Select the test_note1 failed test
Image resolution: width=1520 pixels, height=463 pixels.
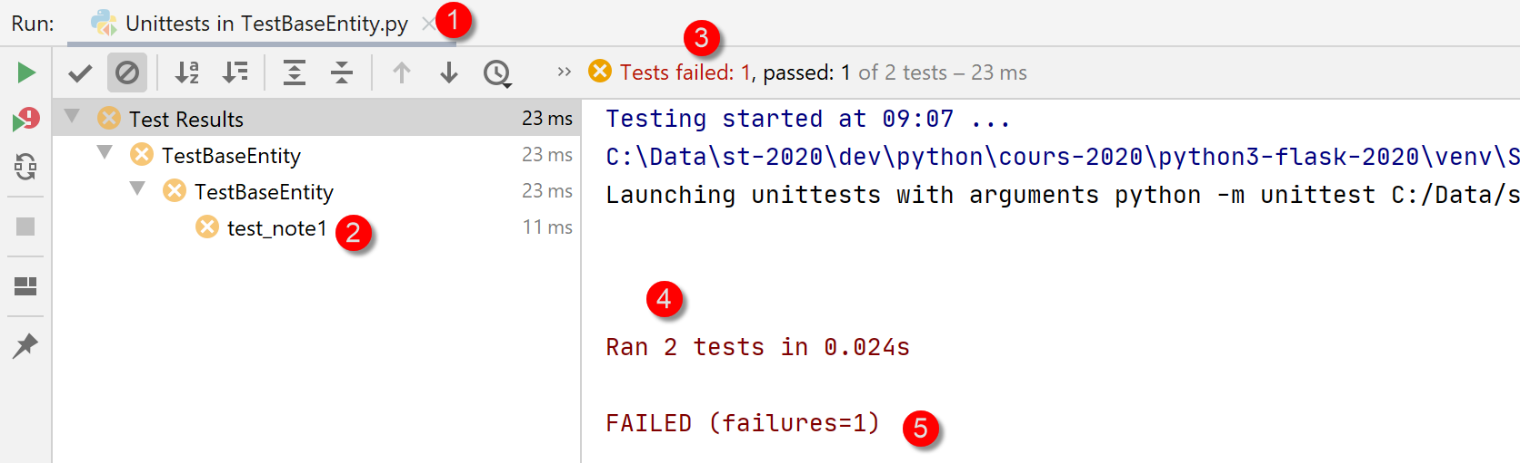coord(276,228)
